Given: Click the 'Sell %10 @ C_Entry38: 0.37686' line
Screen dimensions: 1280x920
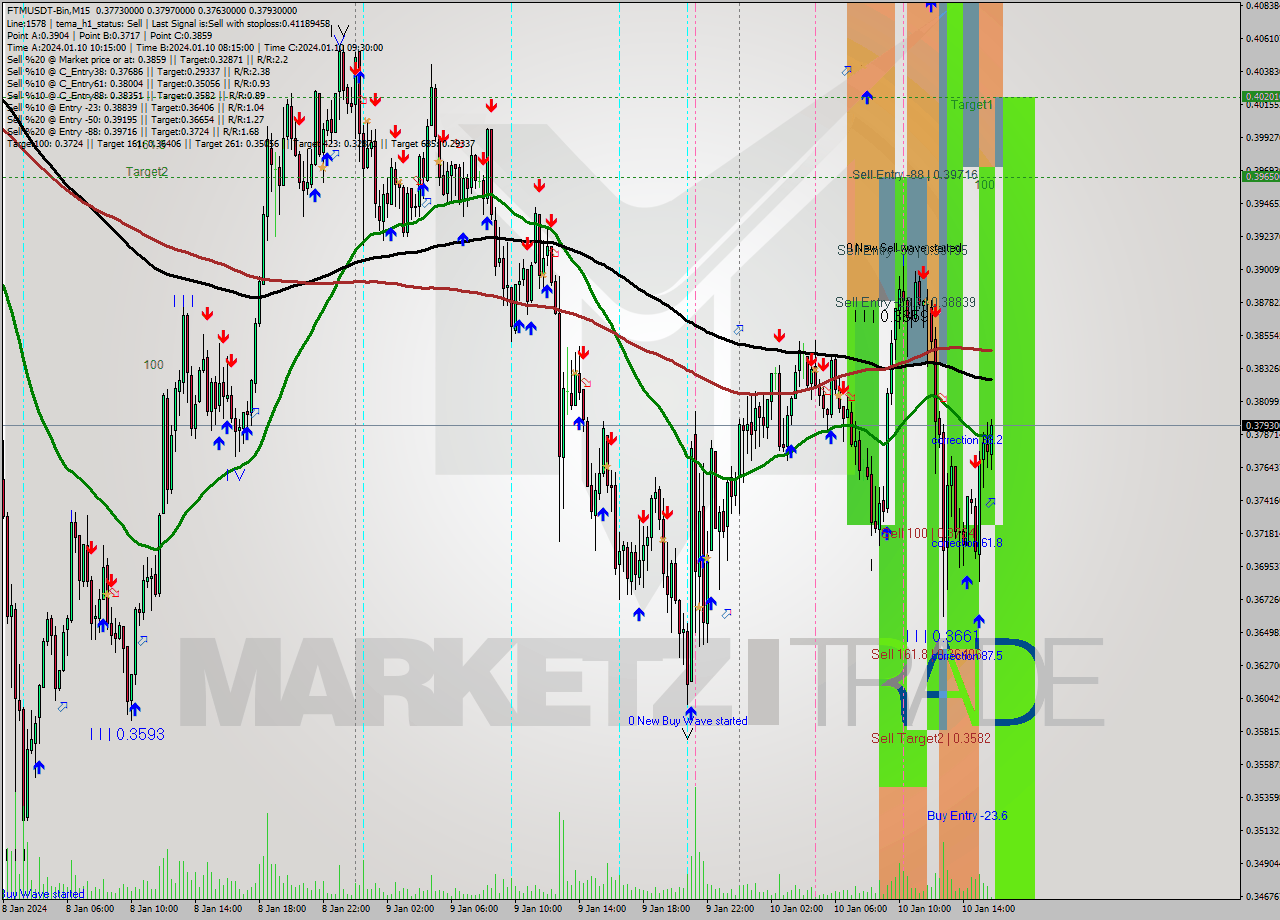Looking at the screenshot, I should pyautogui.click(x=137, y=71).
